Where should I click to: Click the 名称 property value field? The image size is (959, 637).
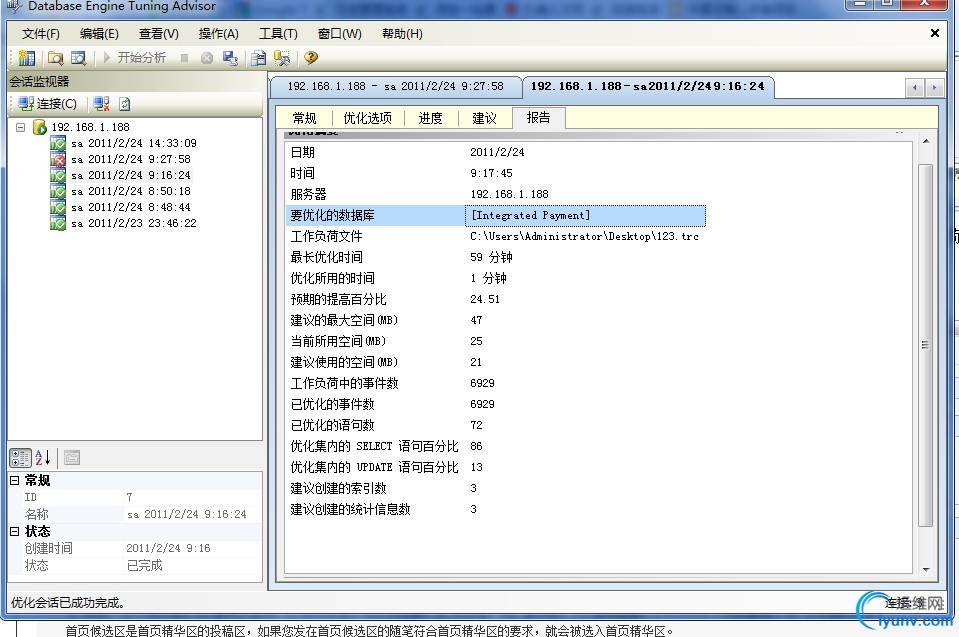pos(192,515)
